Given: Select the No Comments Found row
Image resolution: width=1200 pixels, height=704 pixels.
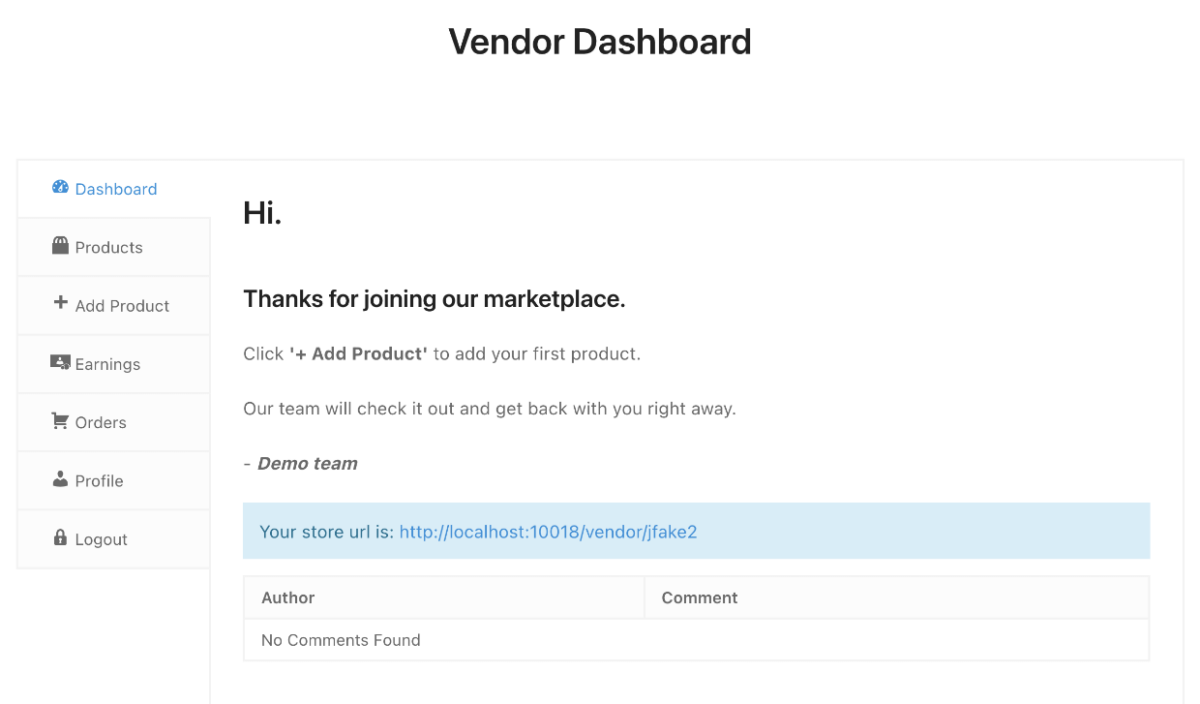Looking at the screenshot, I should pos(340,639).
